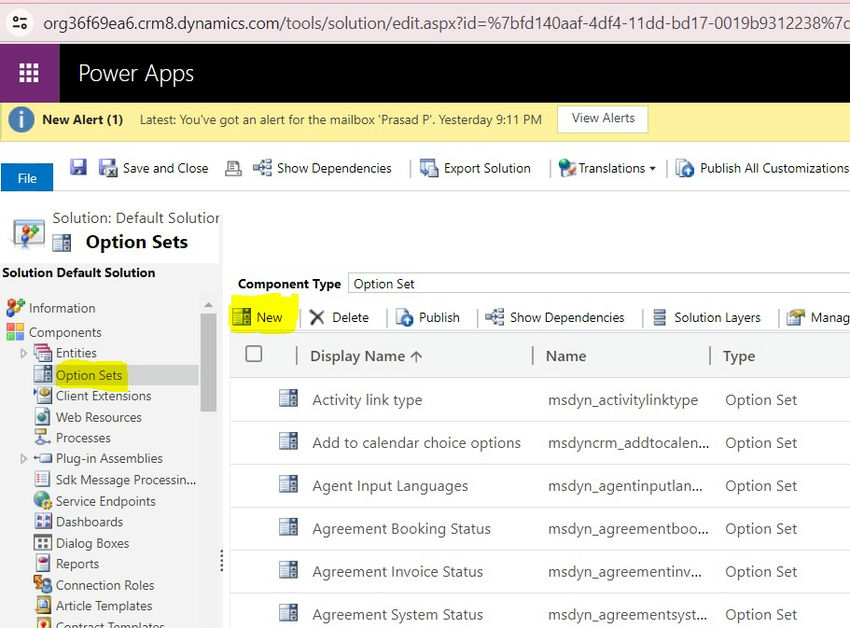Export the solution
The image size is (850, 628).
[x=476, y=168]
